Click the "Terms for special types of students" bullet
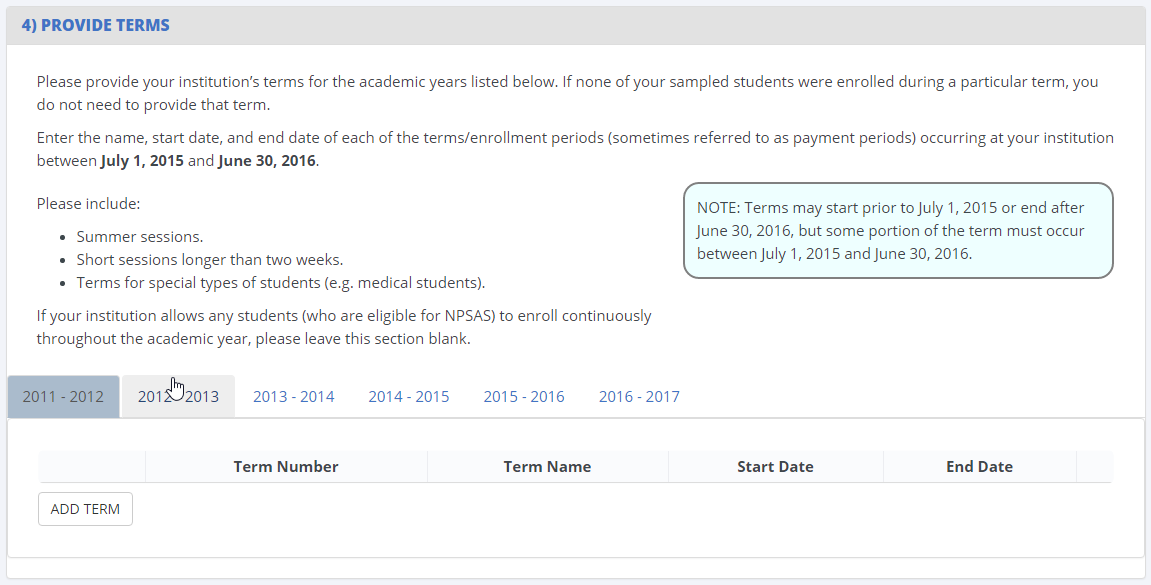Image resolution: width=1151 pixels, height=585 pixels. point(280,283)
